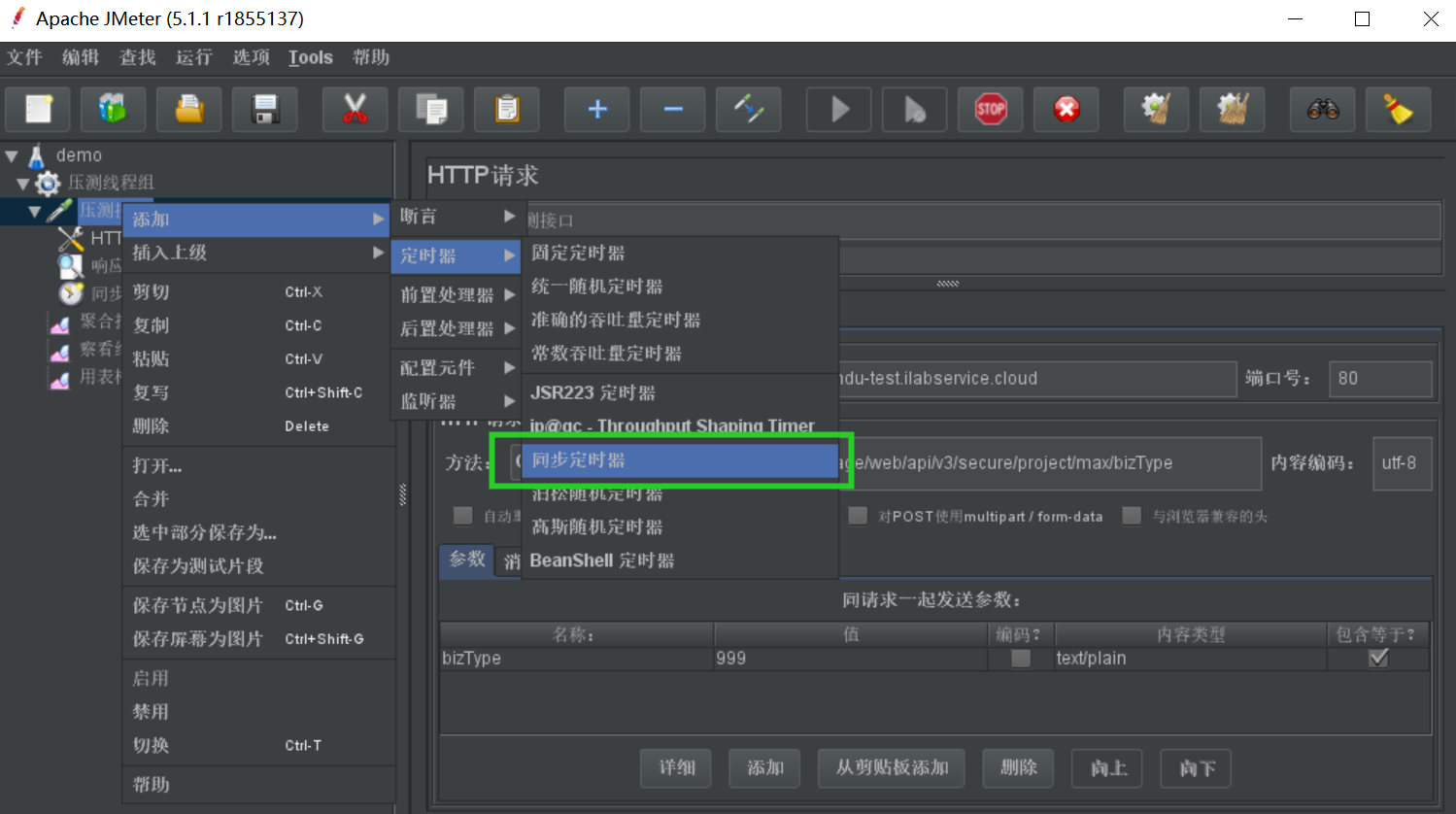
Task: Open the Tools menu in menu bar
Action: [x=311, y=57]
